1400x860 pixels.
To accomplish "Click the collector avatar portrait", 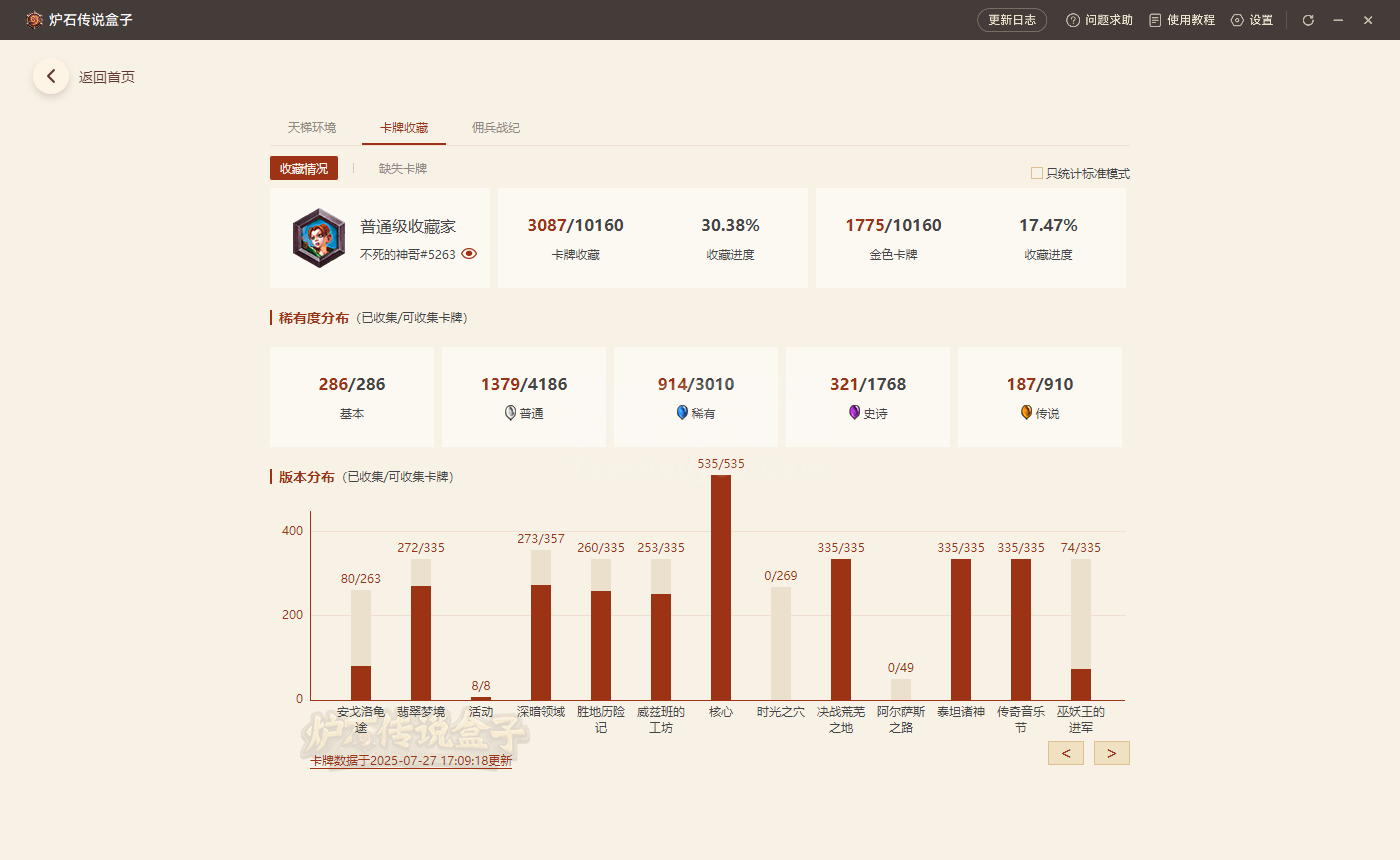I will [x=319, y=238].
